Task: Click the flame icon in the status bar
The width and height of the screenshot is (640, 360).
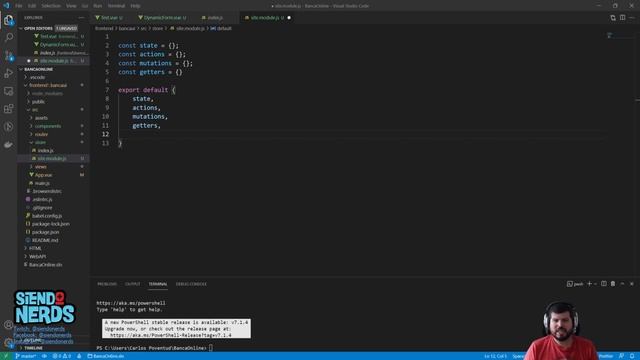Action: tap(79, 356)
